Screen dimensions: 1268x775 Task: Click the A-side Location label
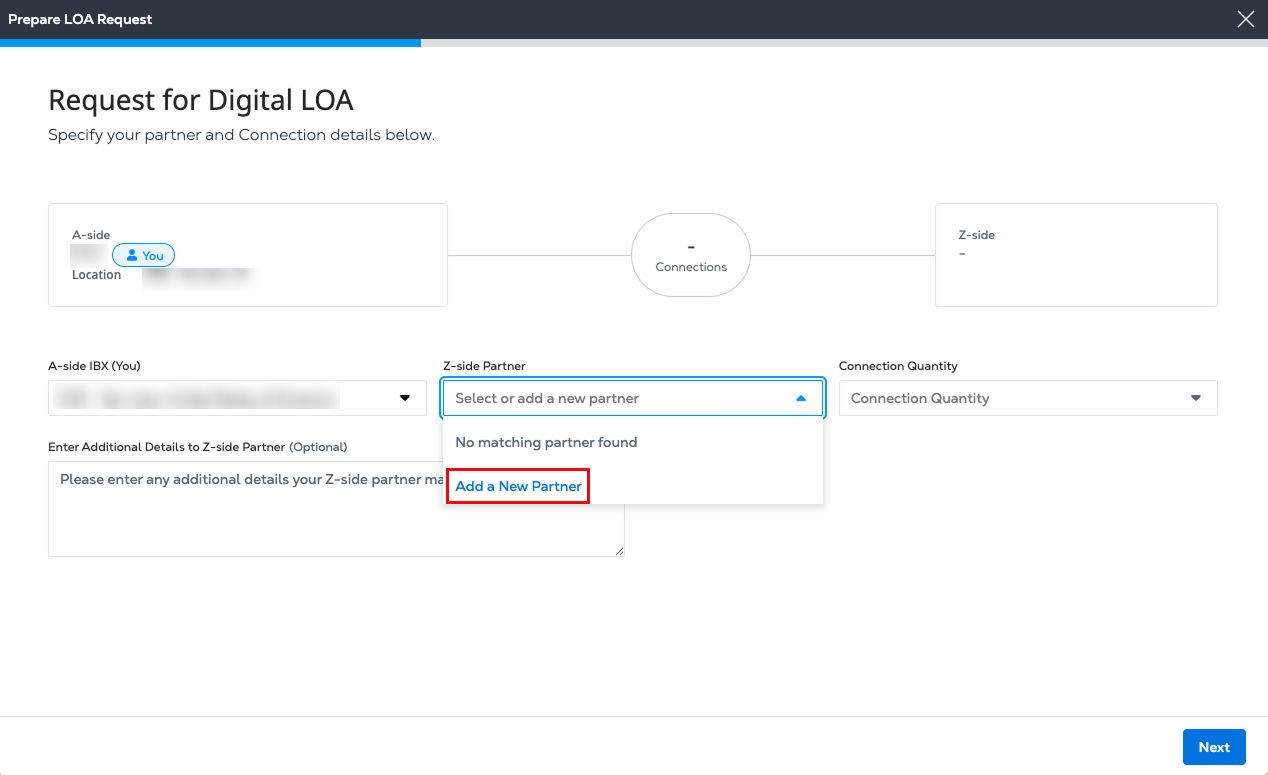pos(96,275)
